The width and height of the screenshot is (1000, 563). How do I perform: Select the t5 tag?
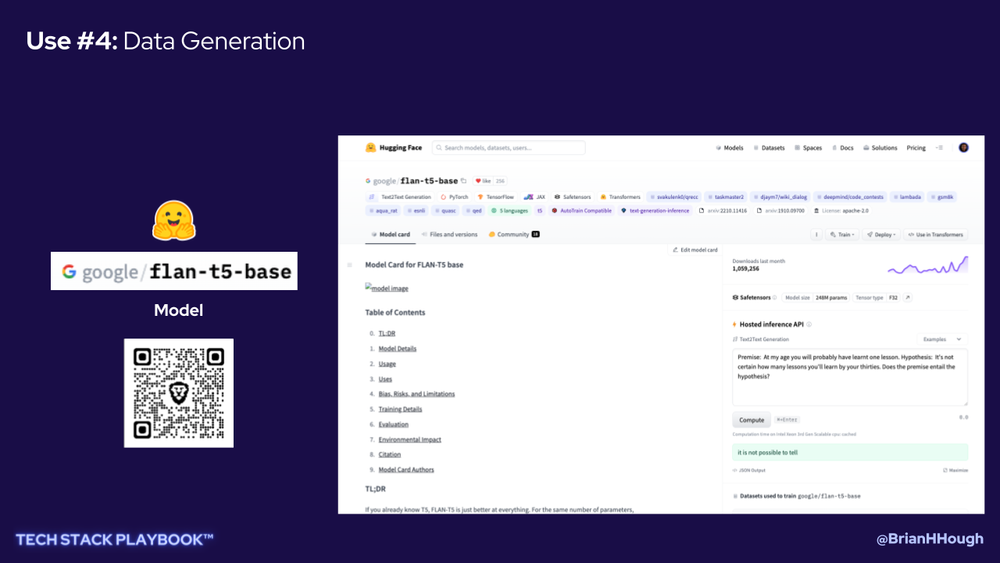tap(540, 210)
